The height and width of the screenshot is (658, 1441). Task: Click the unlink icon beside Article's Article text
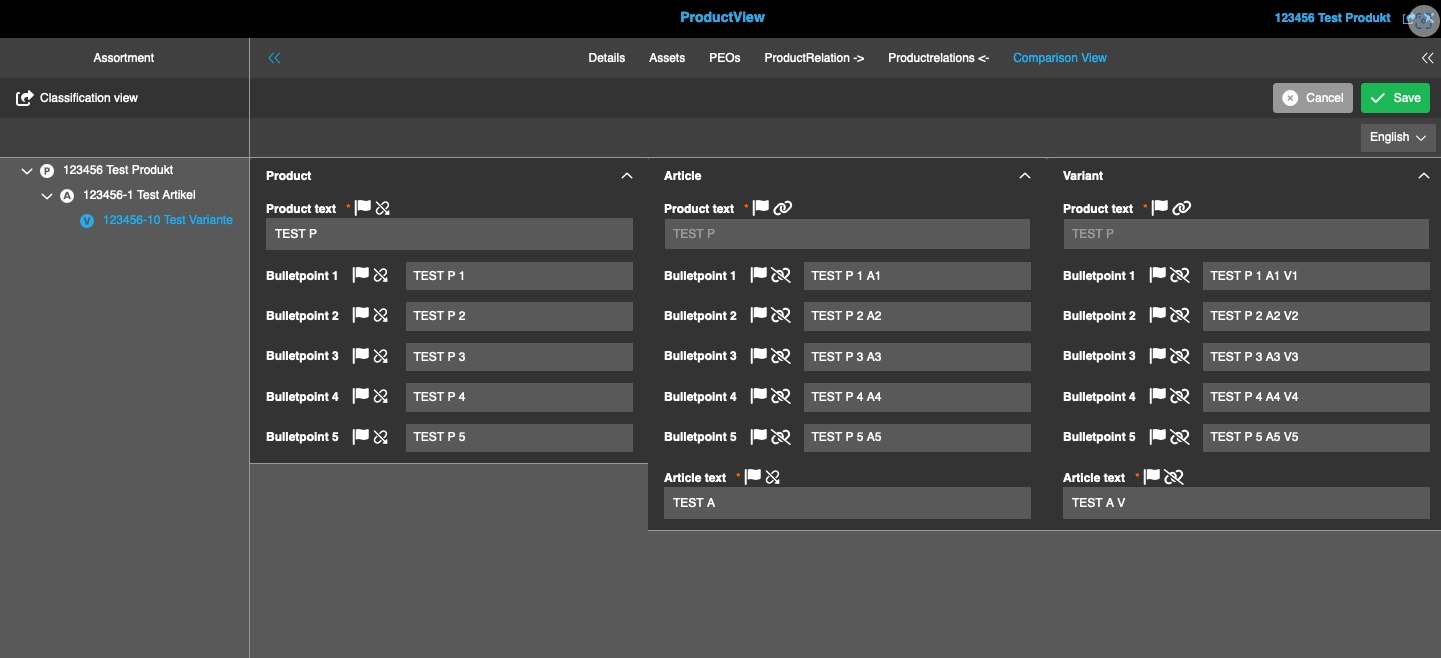click(x=772, y=477)
